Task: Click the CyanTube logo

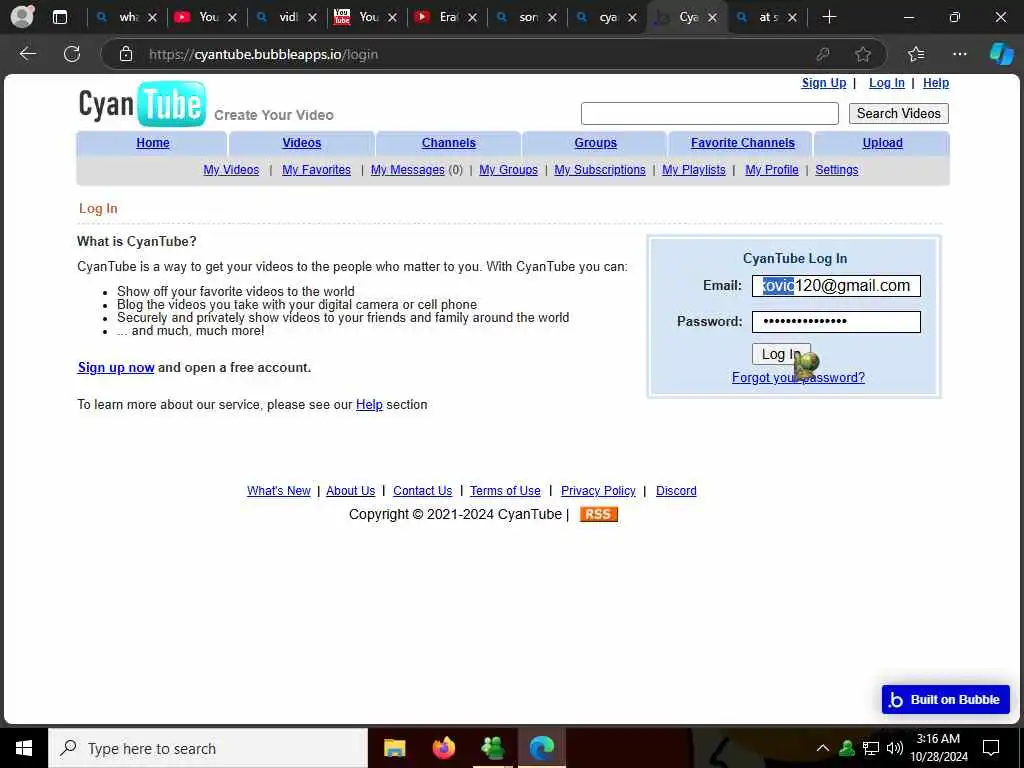Action: (x=142, y=103)
